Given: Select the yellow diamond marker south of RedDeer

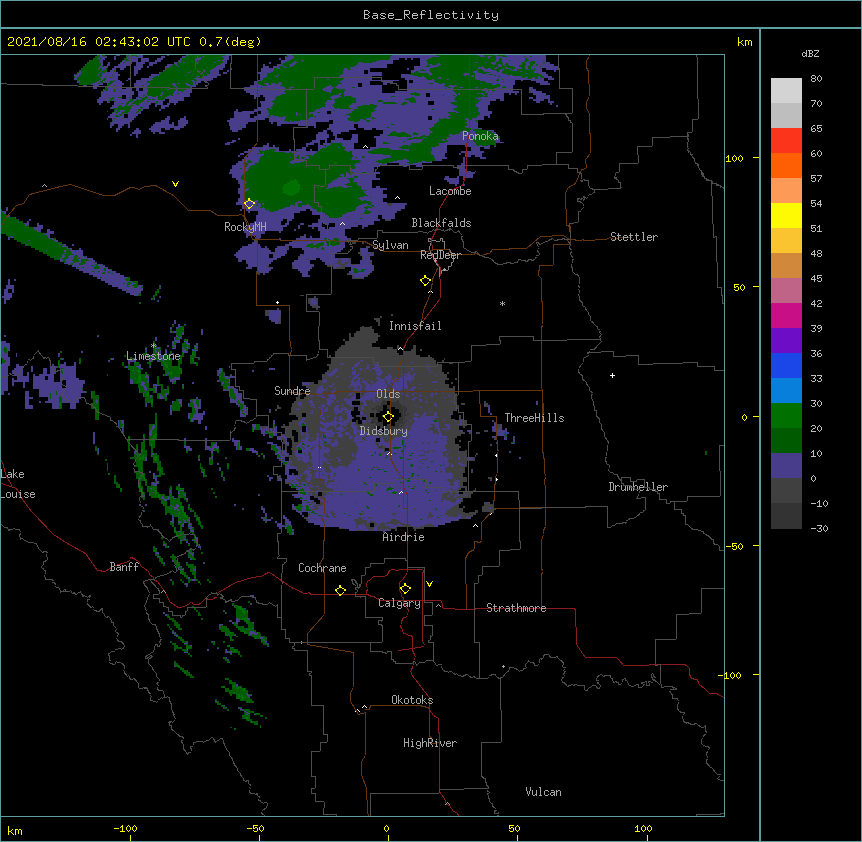Looking at the screenshot, I should (426, 281).
